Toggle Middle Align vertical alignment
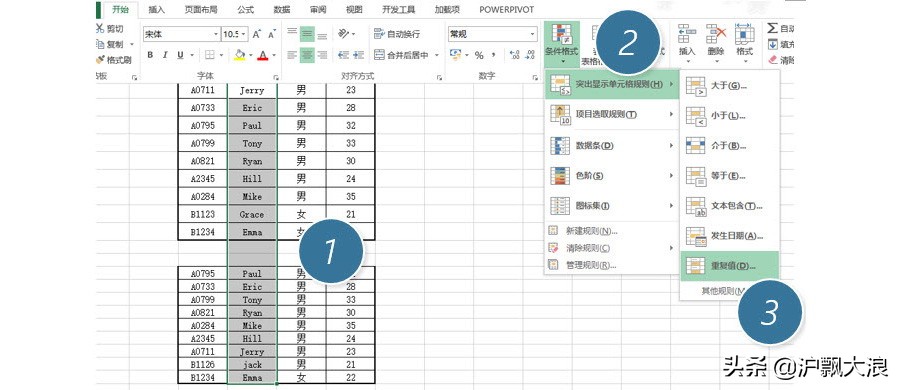This screenshot has height=390, width=900. pyautogui.click(x=307, y=34)
